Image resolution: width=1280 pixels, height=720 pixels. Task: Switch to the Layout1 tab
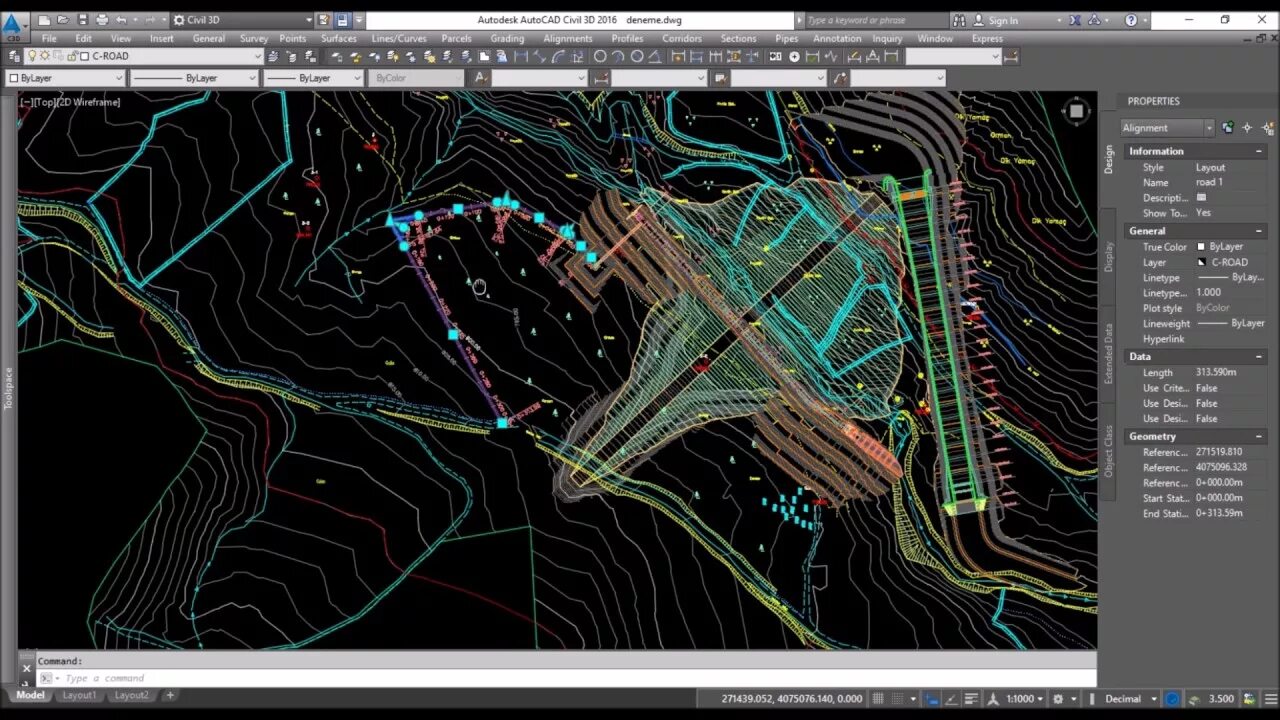point(79,696)
